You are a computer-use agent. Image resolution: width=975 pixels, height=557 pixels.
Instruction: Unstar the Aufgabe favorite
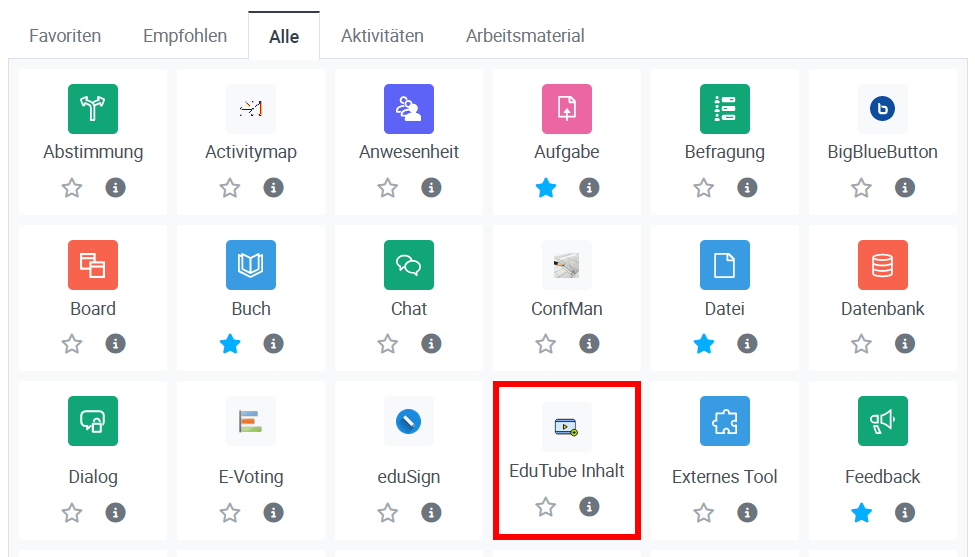(545, 187)
